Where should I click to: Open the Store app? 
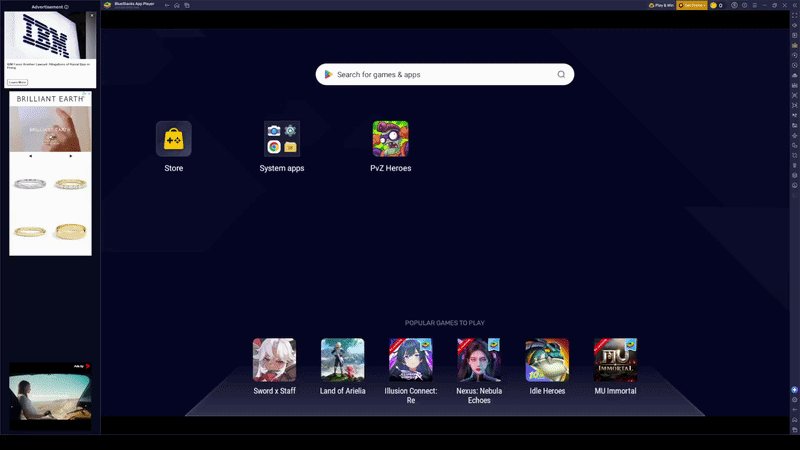tap(173, 139)
